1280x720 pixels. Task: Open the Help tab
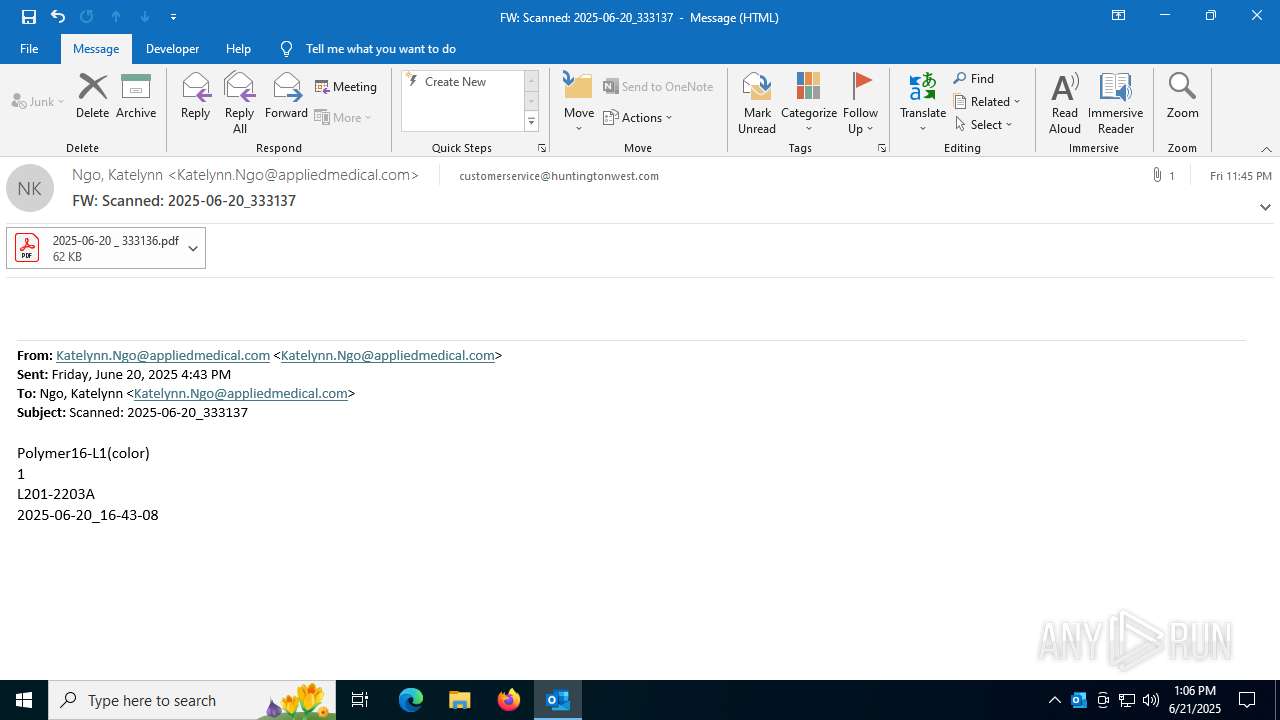coord(238,48)
